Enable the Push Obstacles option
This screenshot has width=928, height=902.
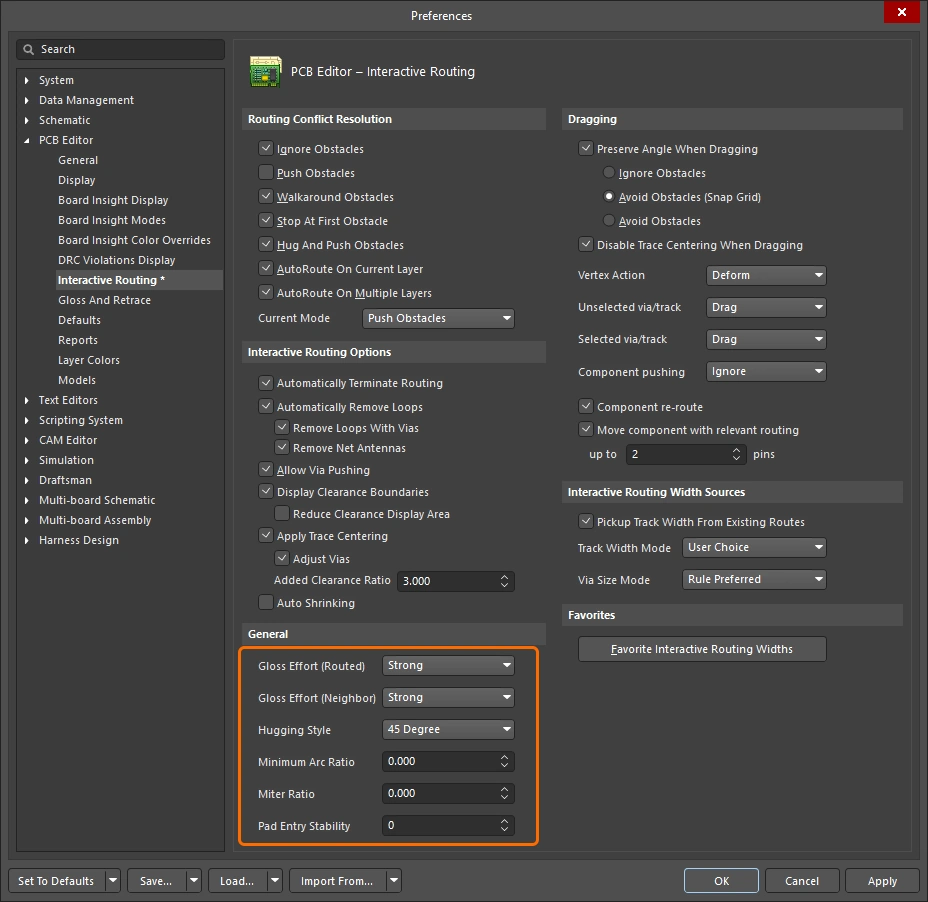pyautogui.click(x=267, y=174)
